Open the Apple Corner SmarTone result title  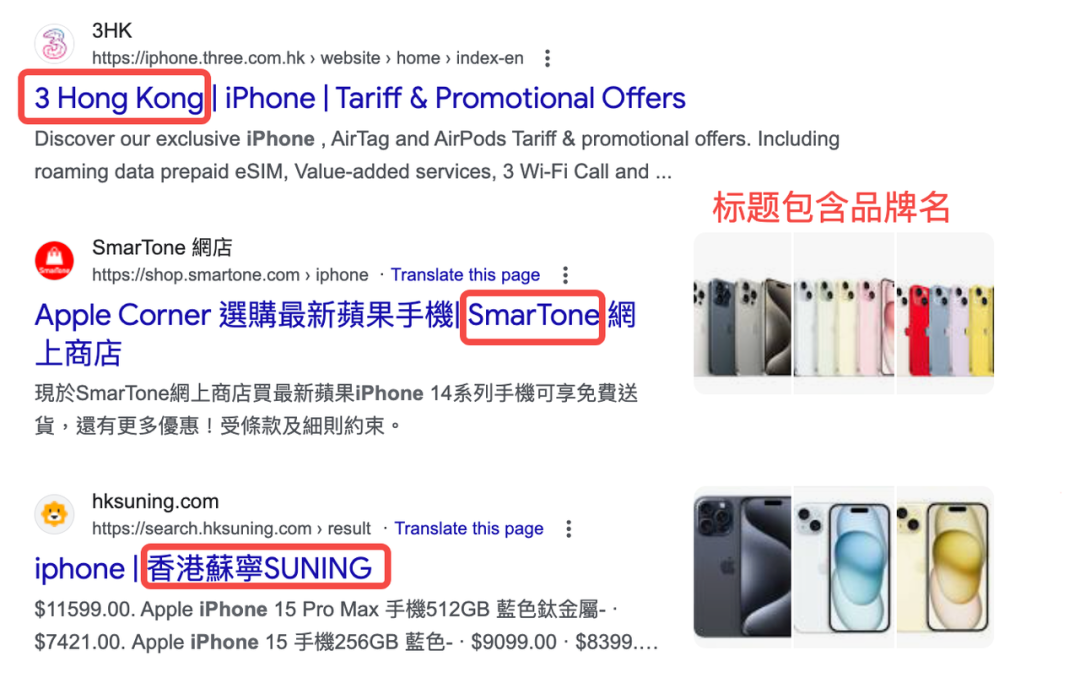pyautogui.click(x=335, y=334)
